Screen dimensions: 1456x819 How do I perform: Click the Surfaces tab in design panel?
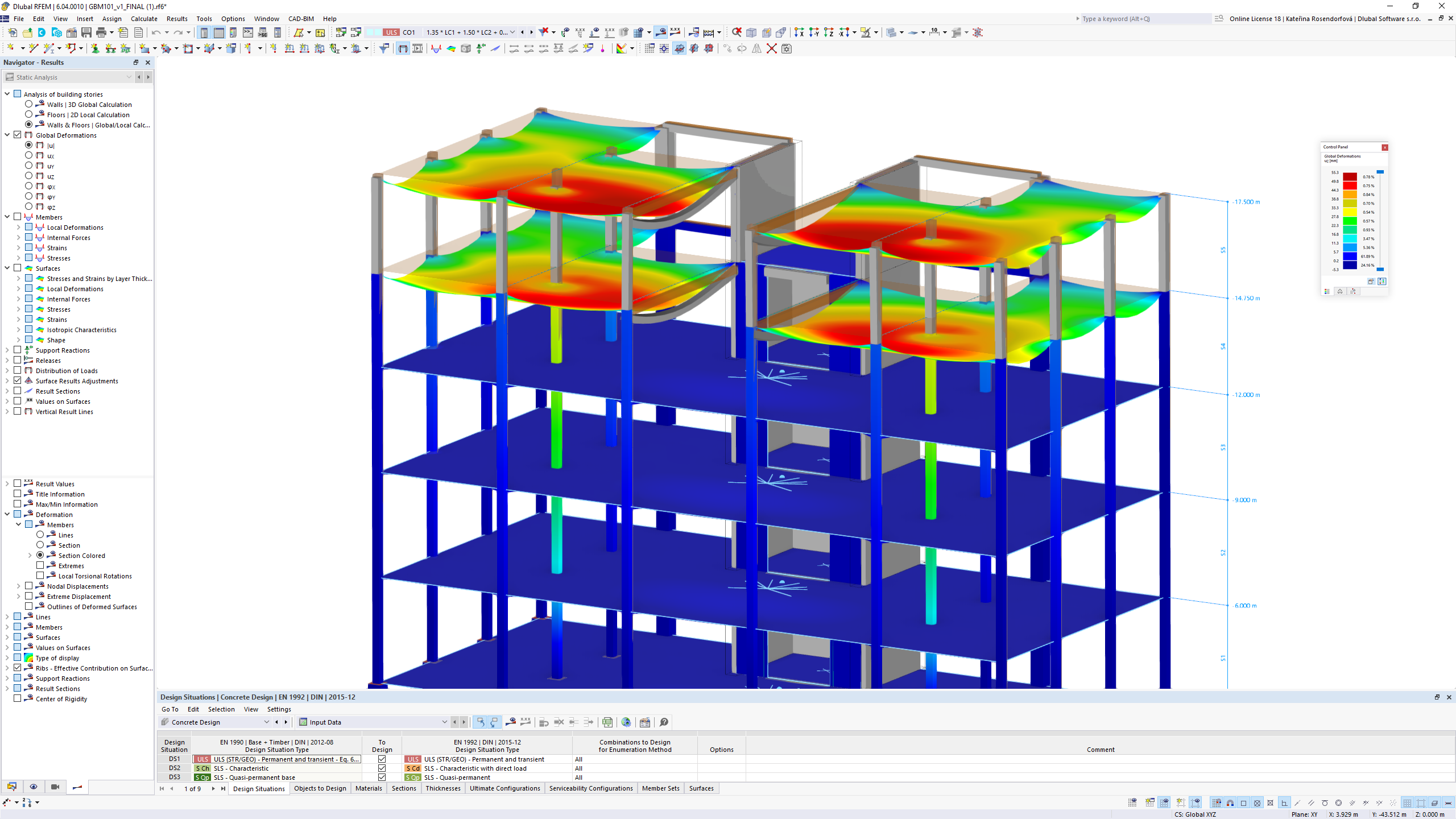(x=701, y=788)
